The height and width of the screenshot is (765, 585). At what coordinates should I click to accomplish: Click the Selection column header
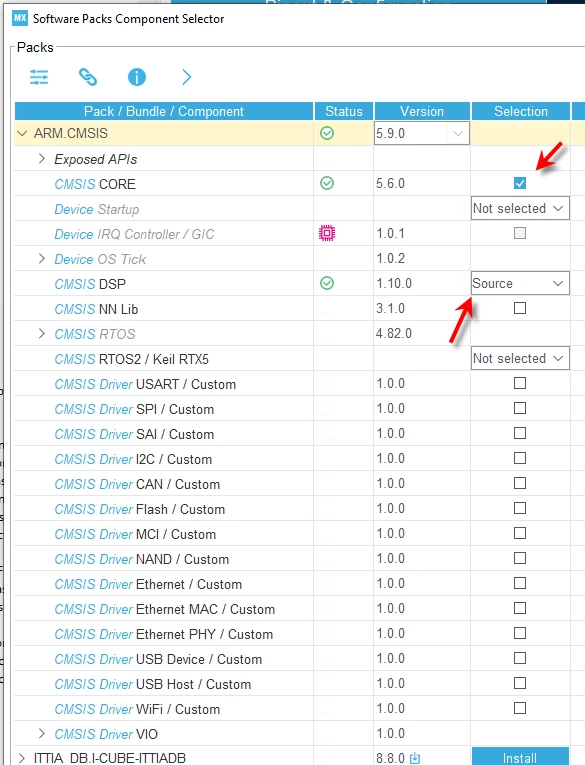521,111
